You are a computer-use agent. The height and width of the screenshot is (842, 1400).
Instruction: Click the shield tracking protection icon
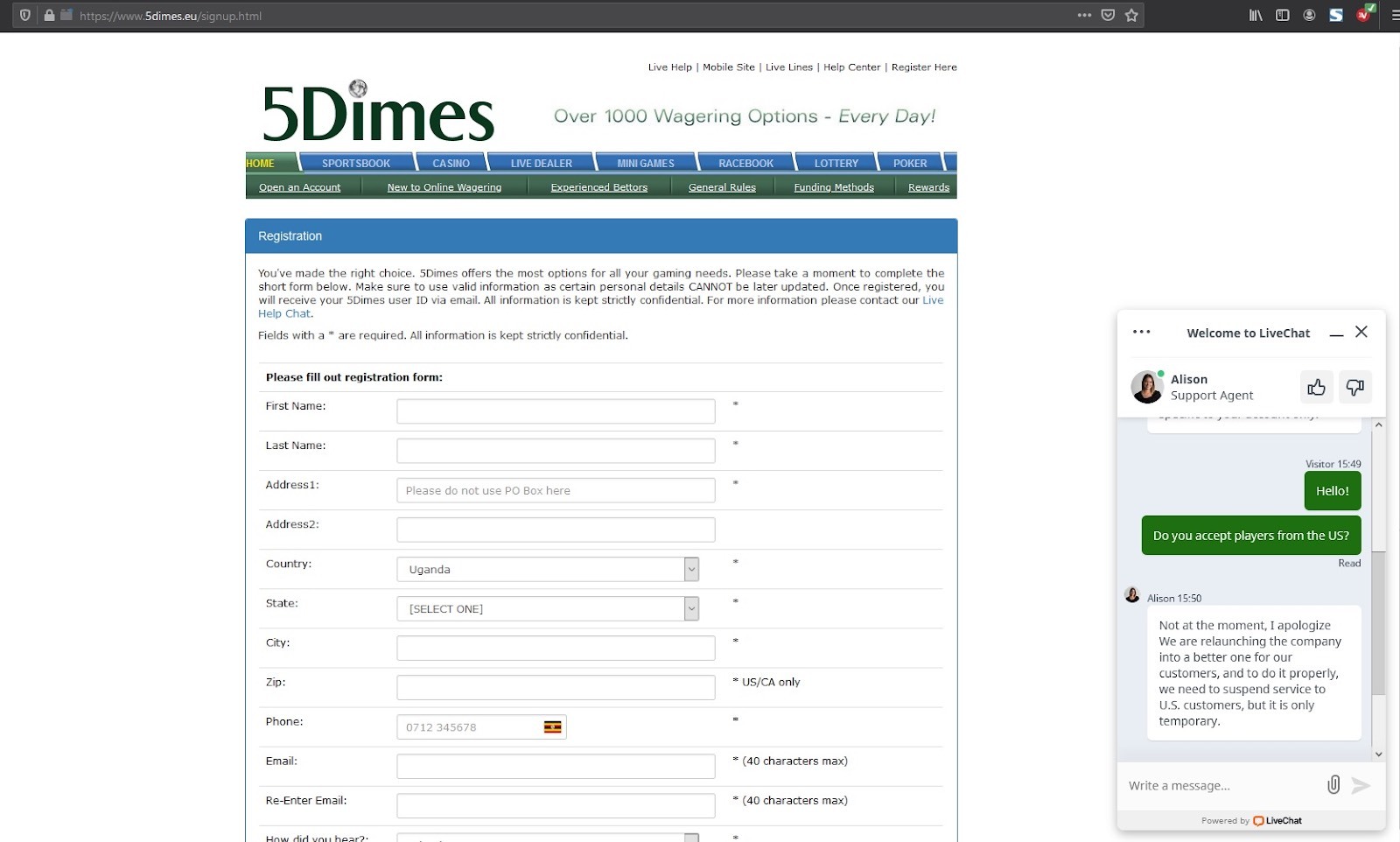pyautogui.click(x=25, y=15)
